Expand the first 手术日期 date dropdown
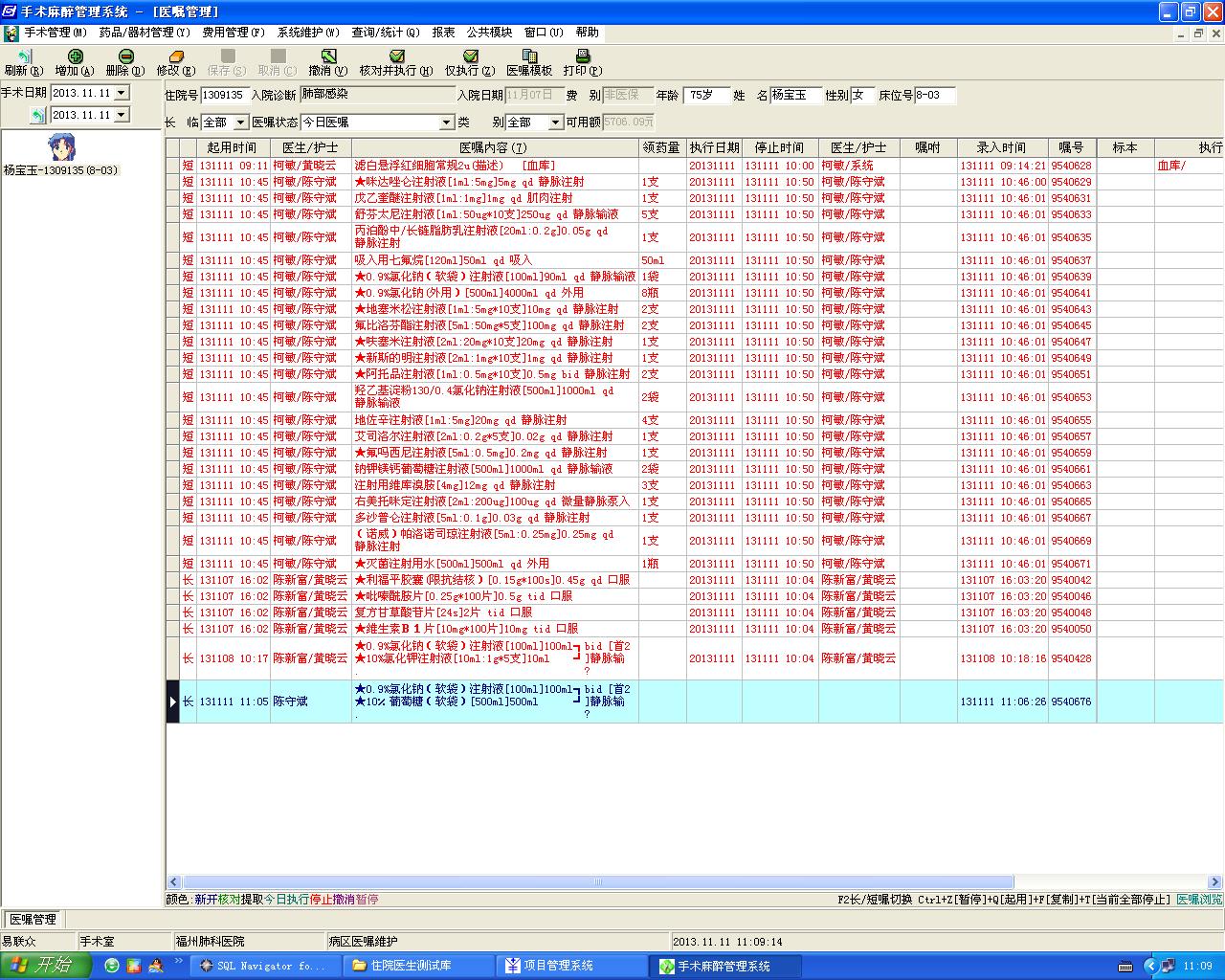 coord(122,93)
